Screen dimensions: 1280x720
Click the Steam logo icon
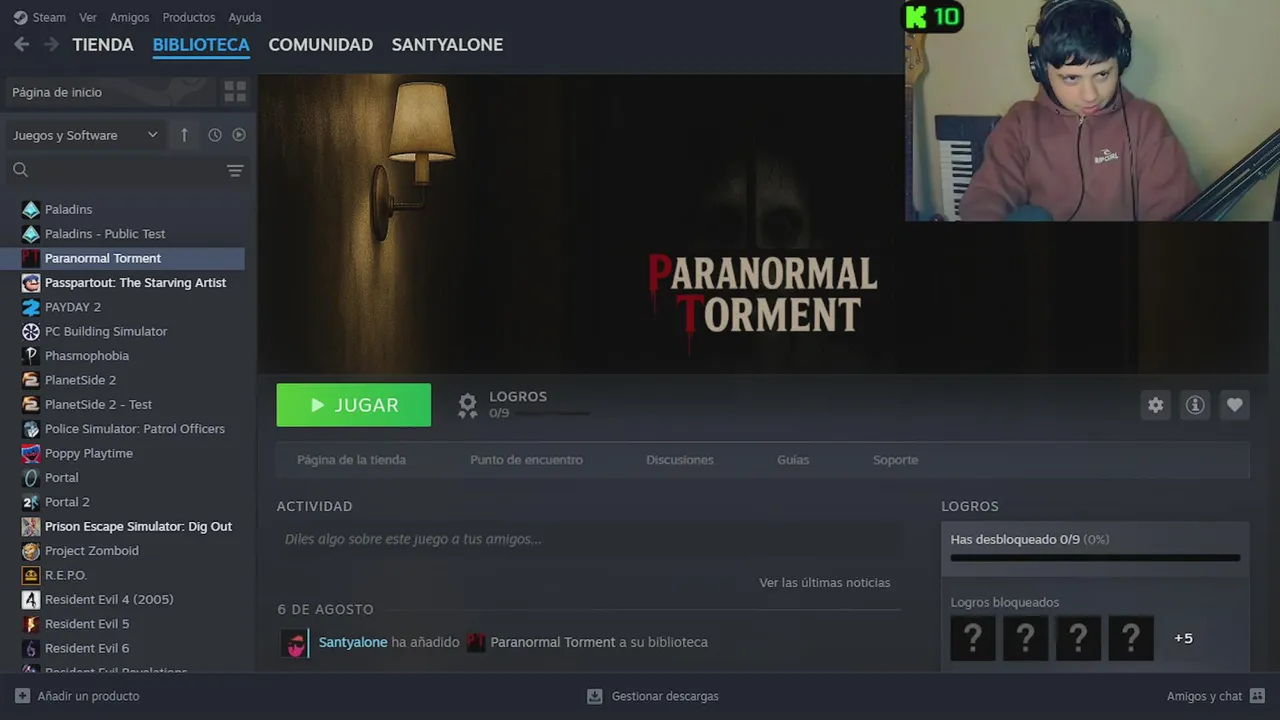click(20, 17)
